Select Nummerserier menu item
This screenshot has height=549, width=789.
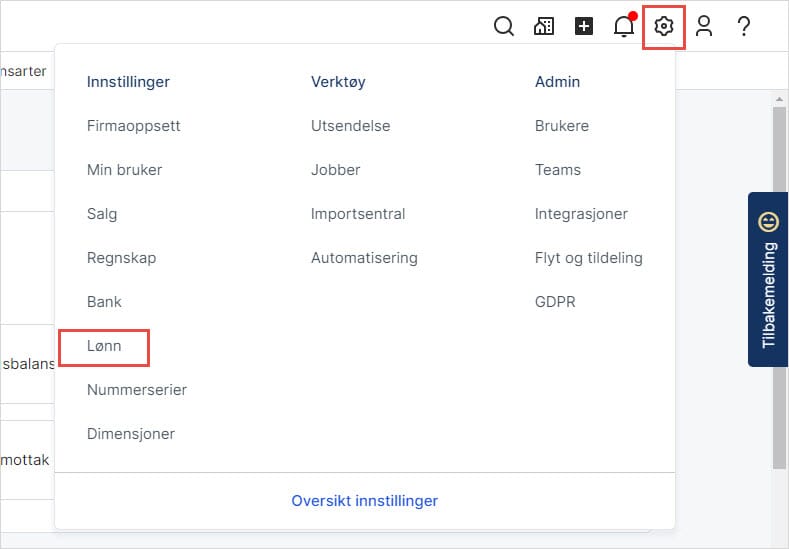[136, 390]
